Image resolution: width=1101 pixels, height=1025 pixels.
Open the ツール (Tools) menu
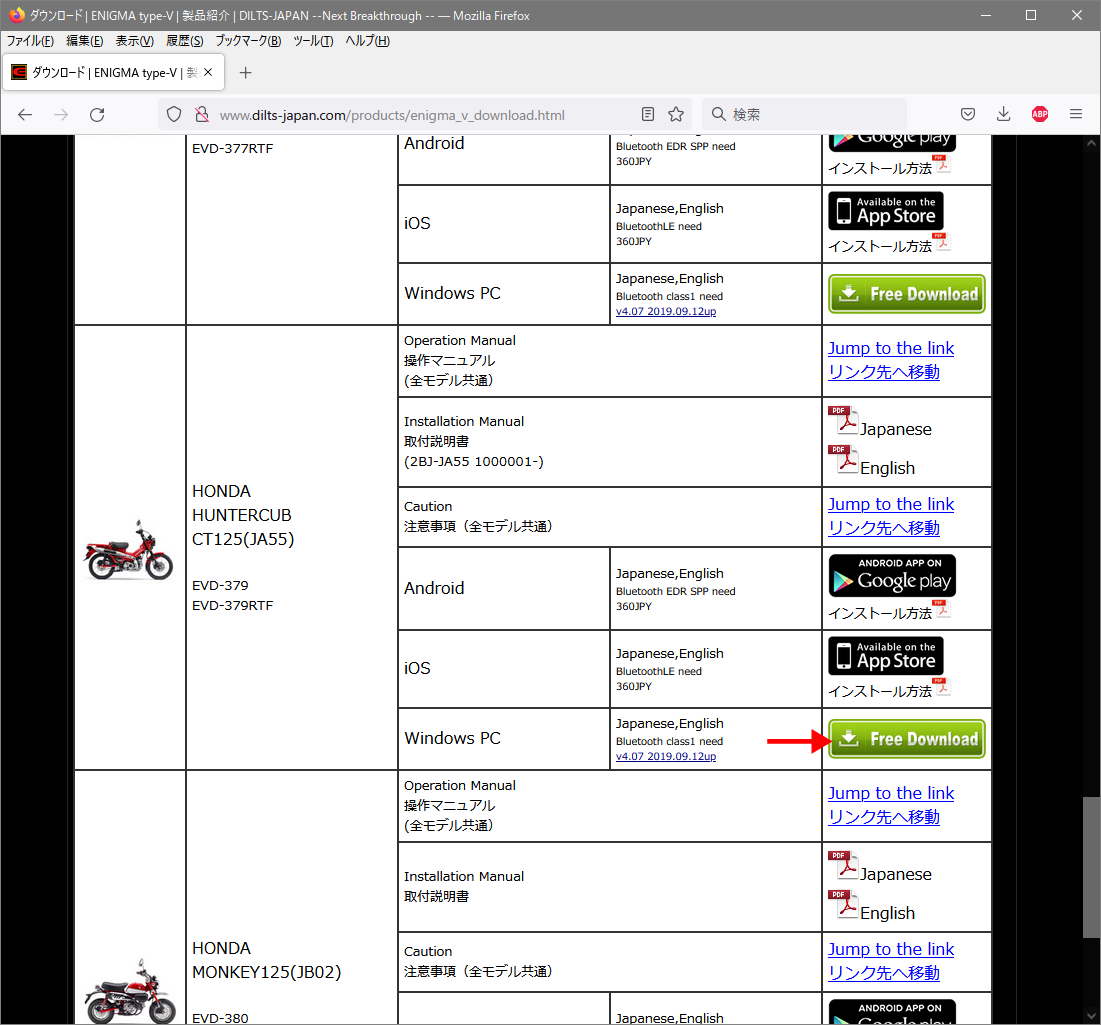coord(313,41)
